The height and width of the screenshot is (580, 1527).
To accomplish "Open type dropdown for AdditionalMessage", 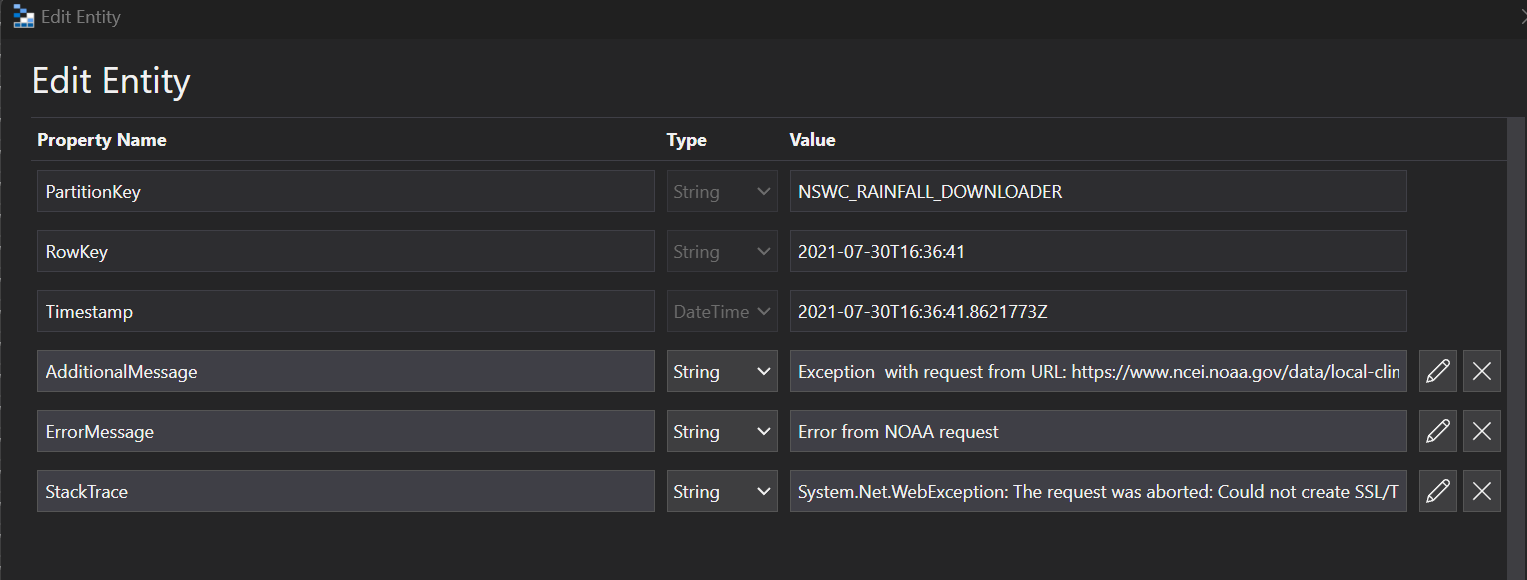I will tap(722, 371).
